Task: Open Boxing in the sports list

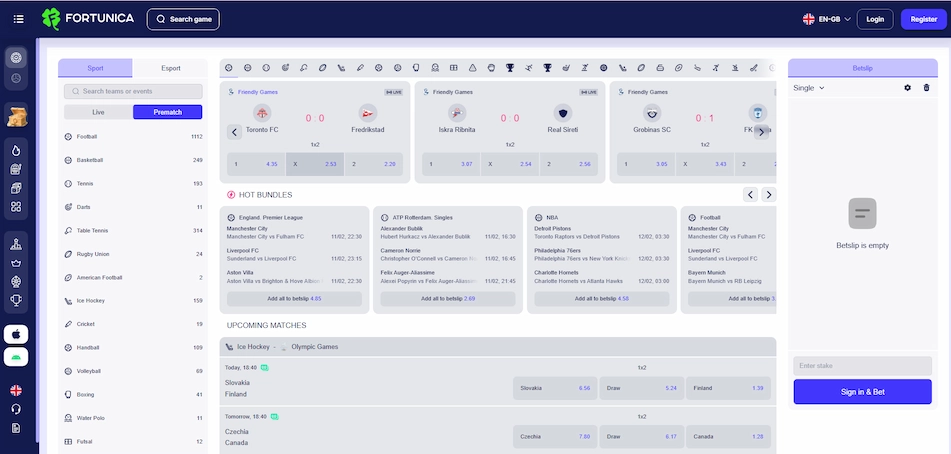Action: pos(133,395)
